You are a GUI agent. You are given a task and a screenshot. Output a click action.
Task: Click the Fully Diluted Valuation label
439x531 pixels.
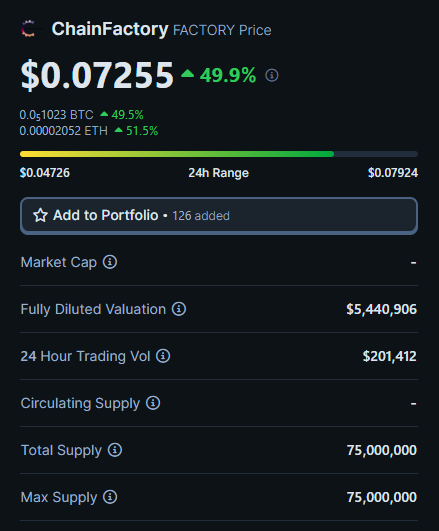click(x=93, y=310)
